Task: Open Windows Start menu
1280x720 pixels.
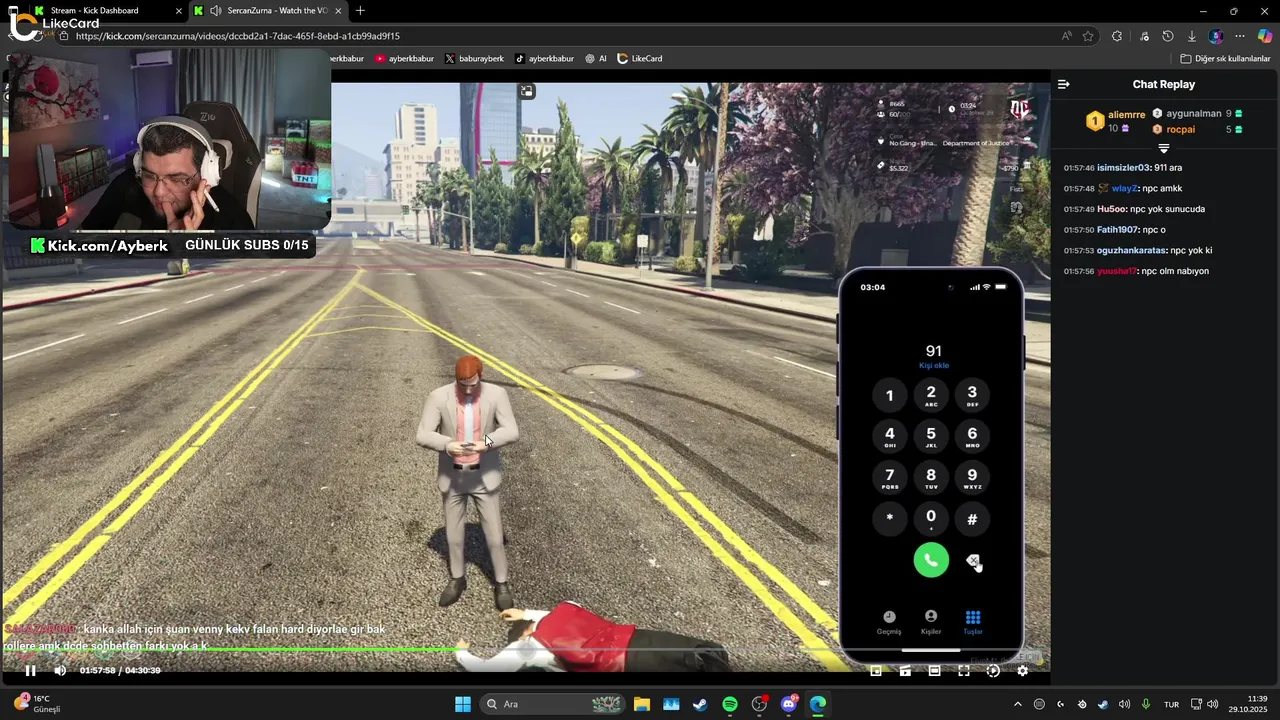Action: pos(463,704)
